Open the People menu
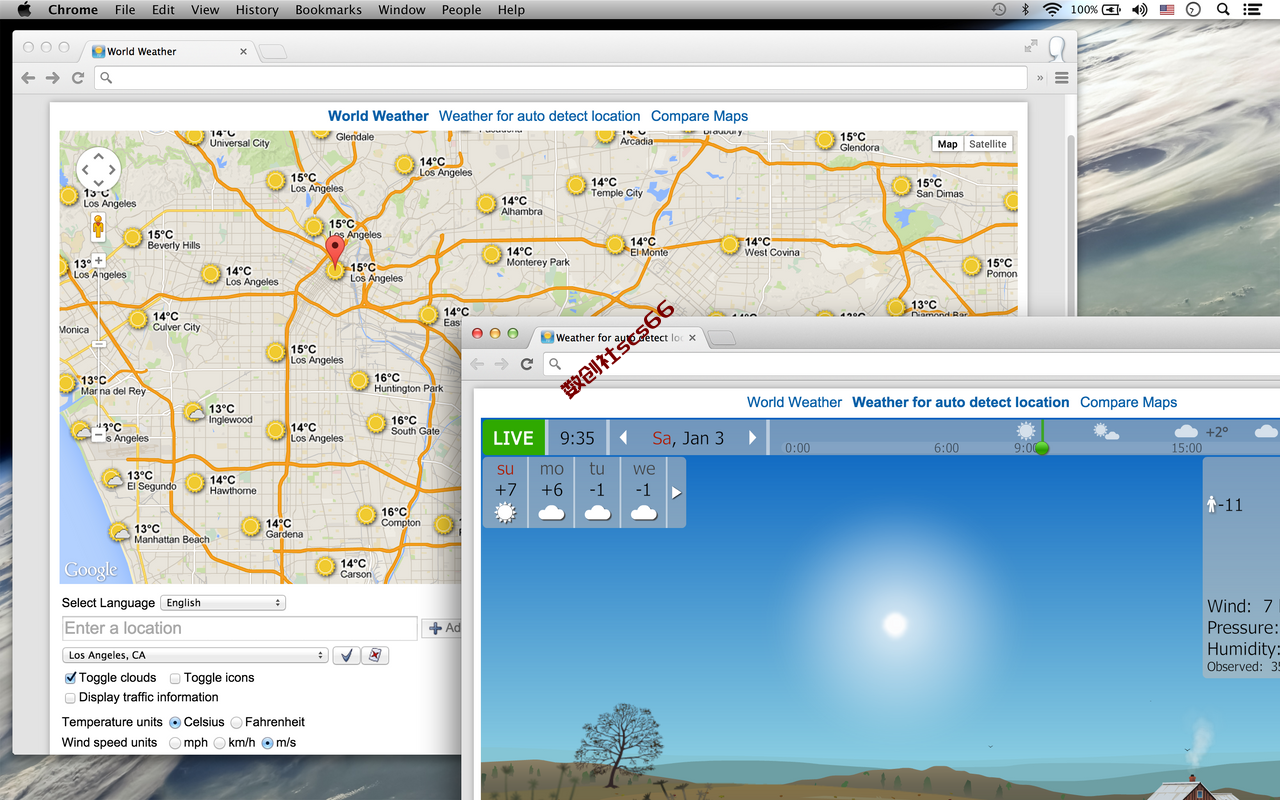 (x=461, y=10)
